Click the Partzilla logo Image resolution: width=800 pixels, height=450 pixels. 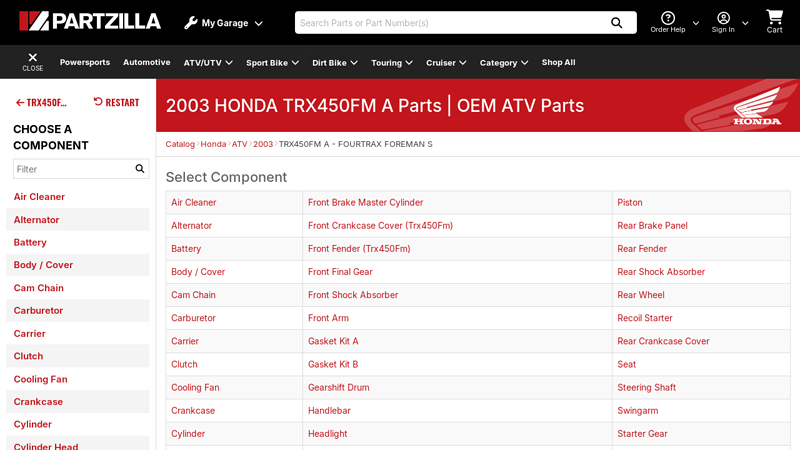click(x=90, y=21)
